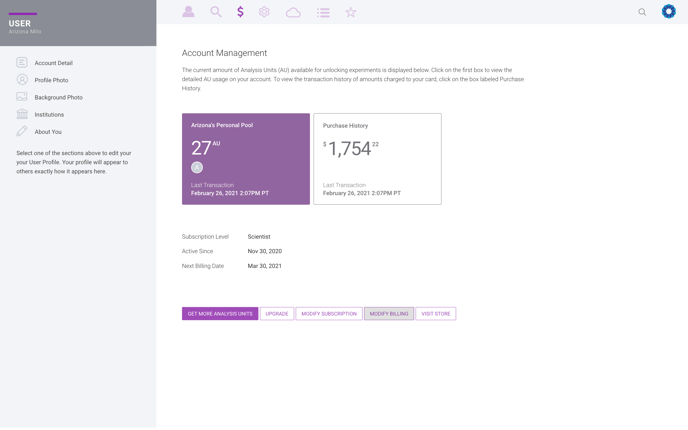688x430 pixels.
Task: Open Institutions section
Action: [x=49, y=114]
